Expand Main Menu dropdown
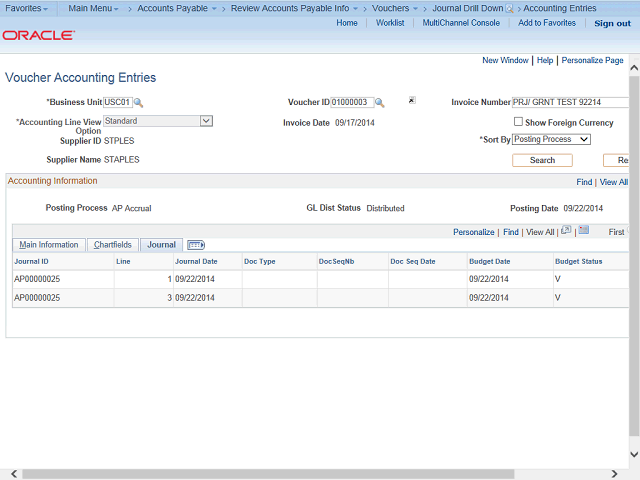Viewport: 640px width, 480px height. point(93,8)
